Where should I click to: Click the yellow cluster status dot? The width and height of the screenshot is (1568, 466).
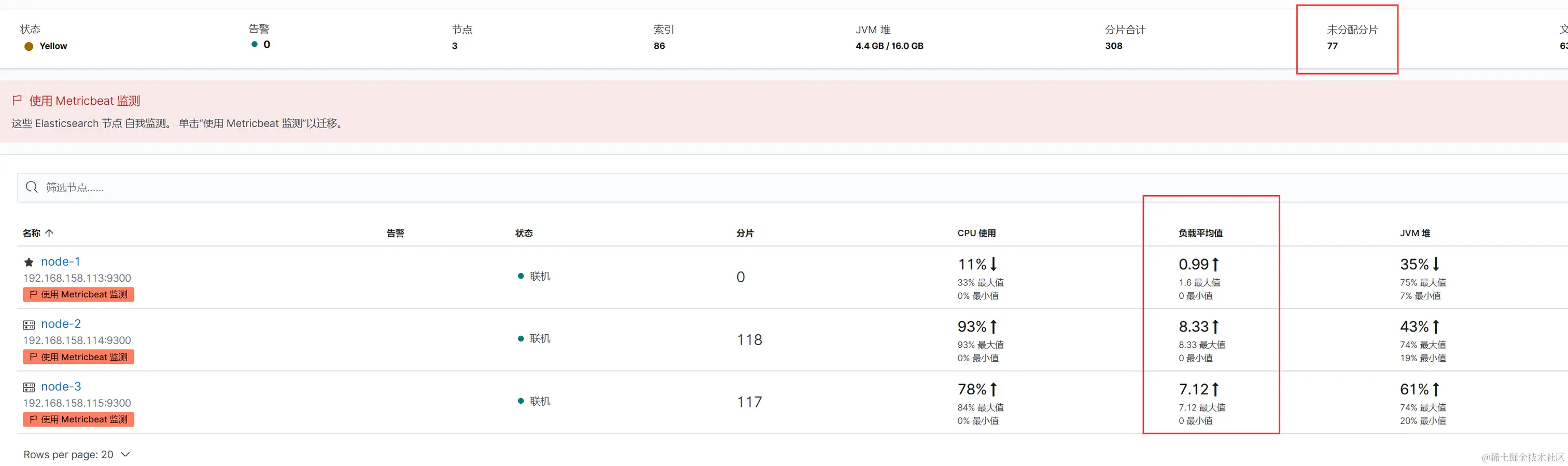point(29,46)
